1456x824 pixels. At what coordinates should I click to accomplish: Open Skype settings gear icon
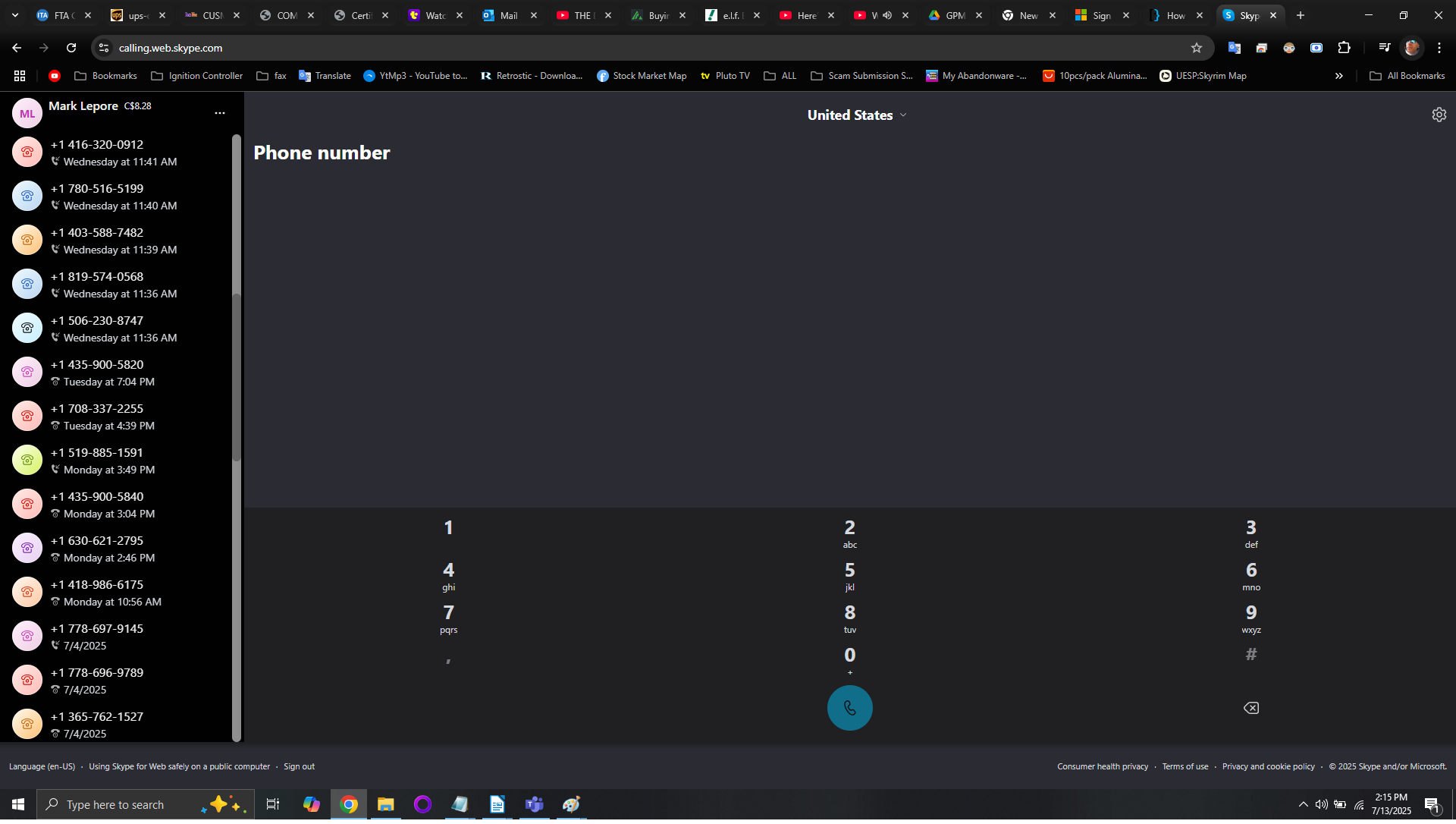[x=1439, y=115]
